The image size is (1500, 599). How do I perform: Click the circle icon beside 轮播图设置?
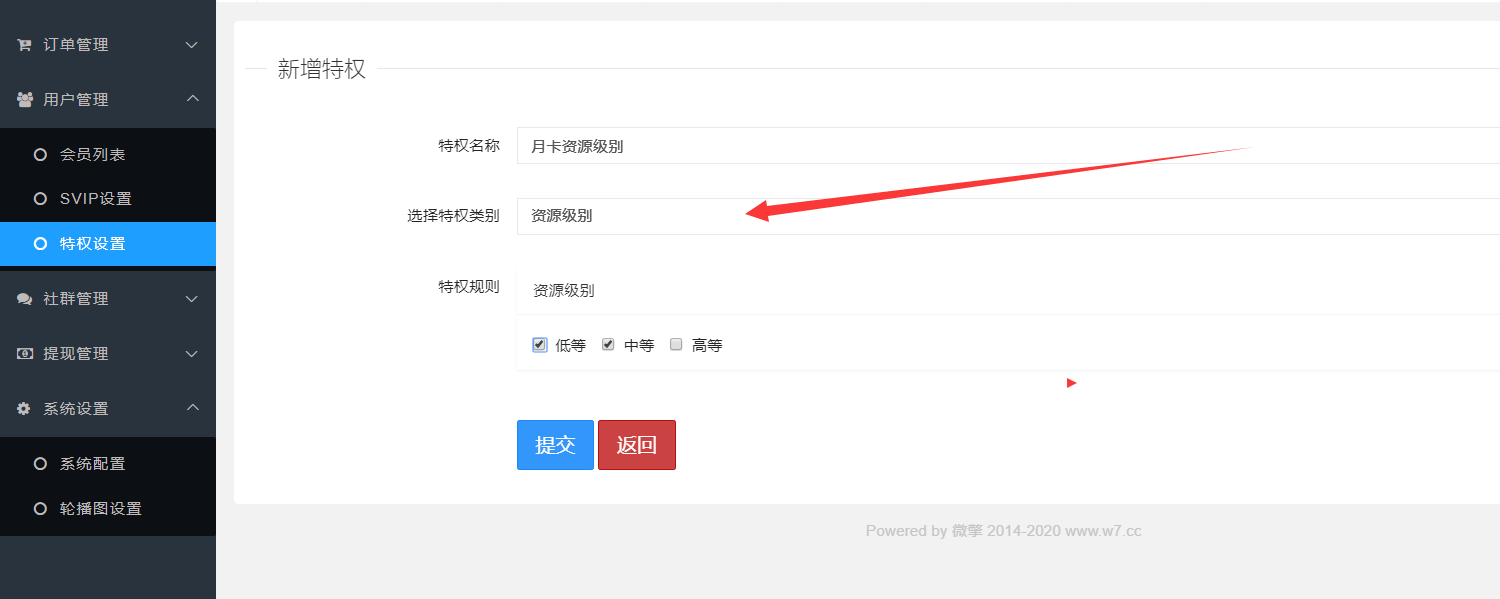point(41,509)
